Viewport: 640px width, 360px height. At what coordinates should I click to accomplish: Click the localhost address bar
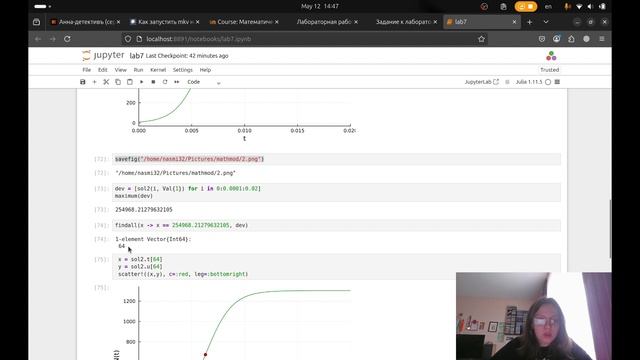pyautogui.click(x=306, y=39)
